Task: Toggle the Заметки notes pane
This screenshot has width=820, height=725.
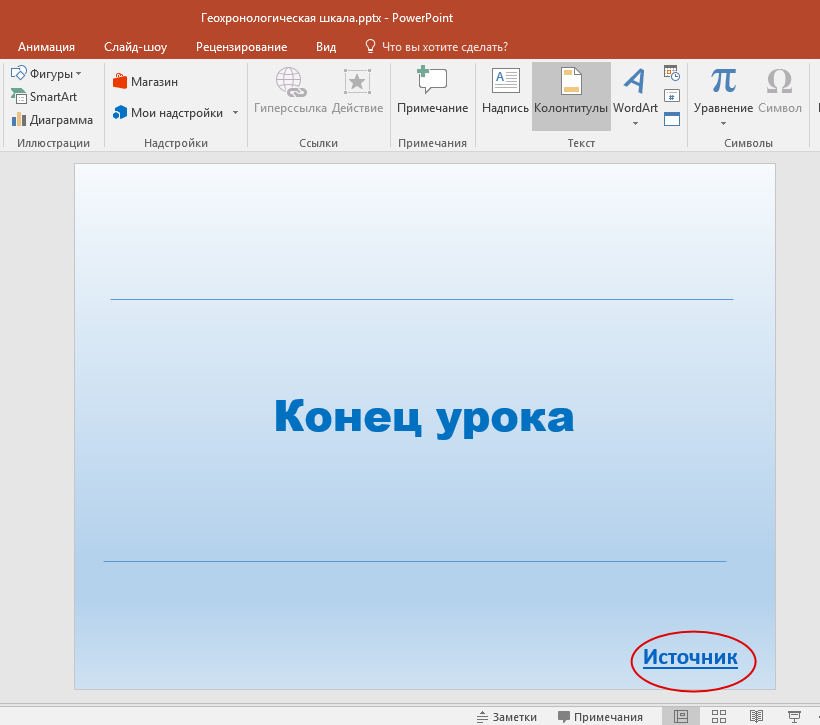Action: [x=507, y=717]
